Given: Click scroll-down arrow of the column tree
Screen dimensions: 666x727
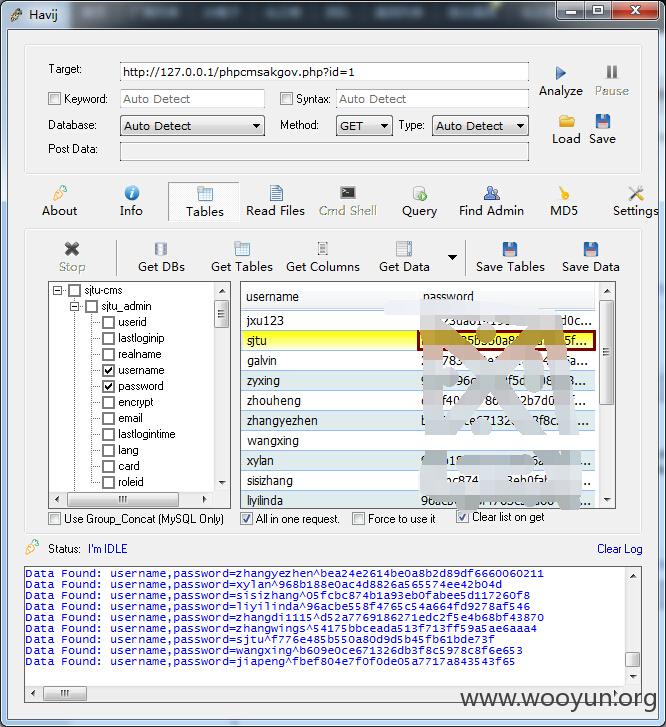Looking at the screenshot, I should point(222,483).
